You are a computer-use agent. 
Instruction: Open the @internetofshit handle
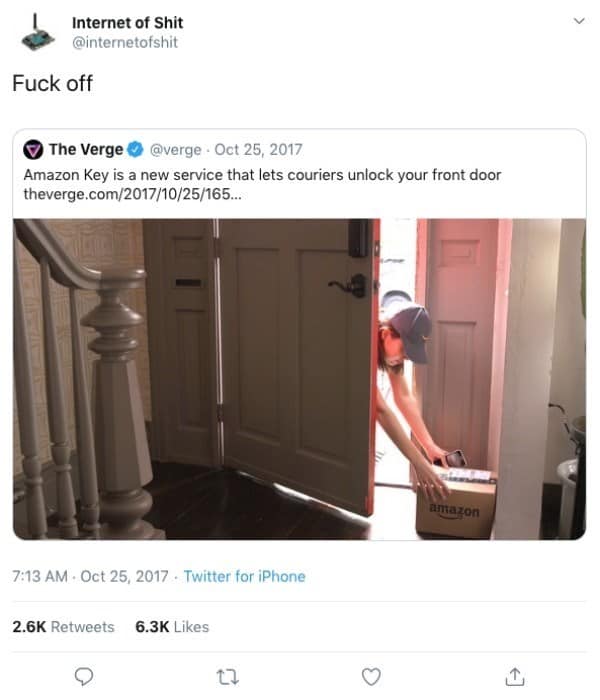coord(125,42)
